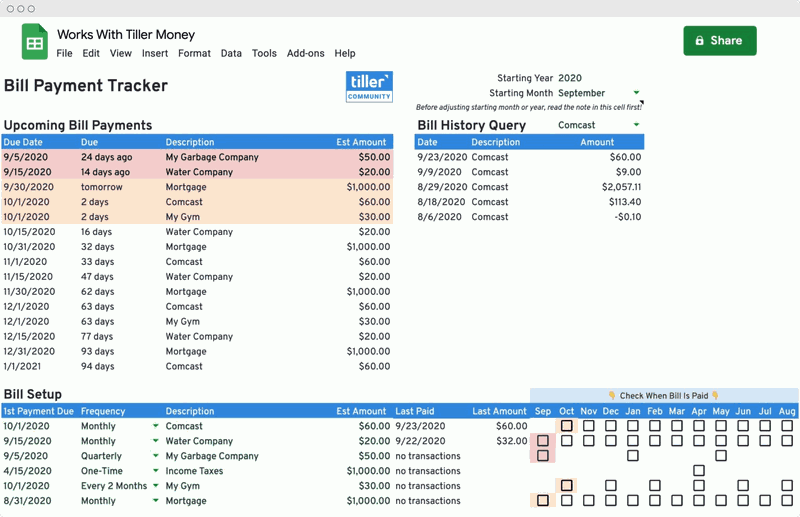Select the '94 days' due cell
Screen dimensions: 800x517
(x=97, y=366)
